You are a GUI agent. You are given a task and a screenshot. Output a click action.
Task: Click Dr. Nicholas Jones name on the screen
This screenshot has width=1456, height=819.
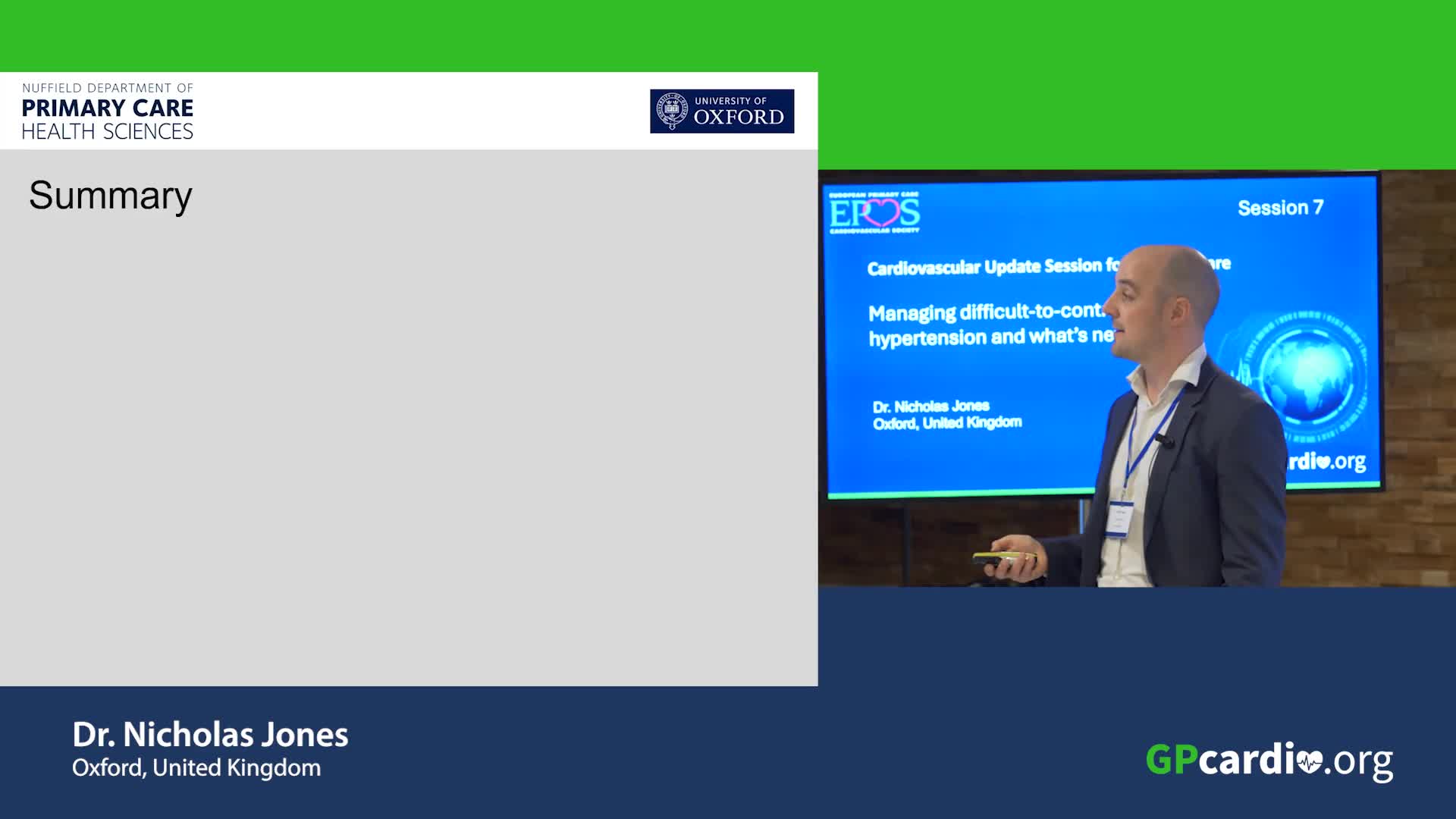[930, 406]
